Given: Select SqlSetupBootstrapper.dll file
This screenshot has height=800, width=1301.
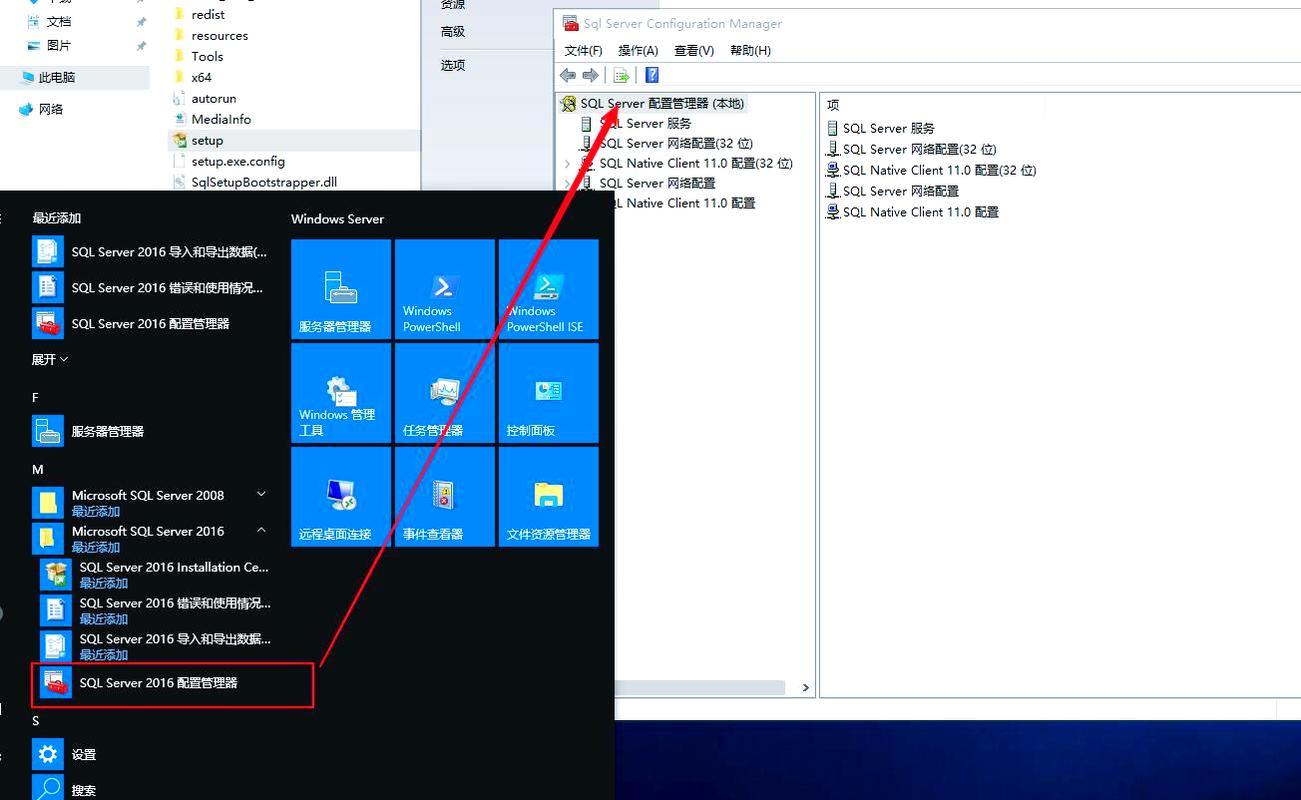Looking at the screenshot, I should (x=264, y=183).
